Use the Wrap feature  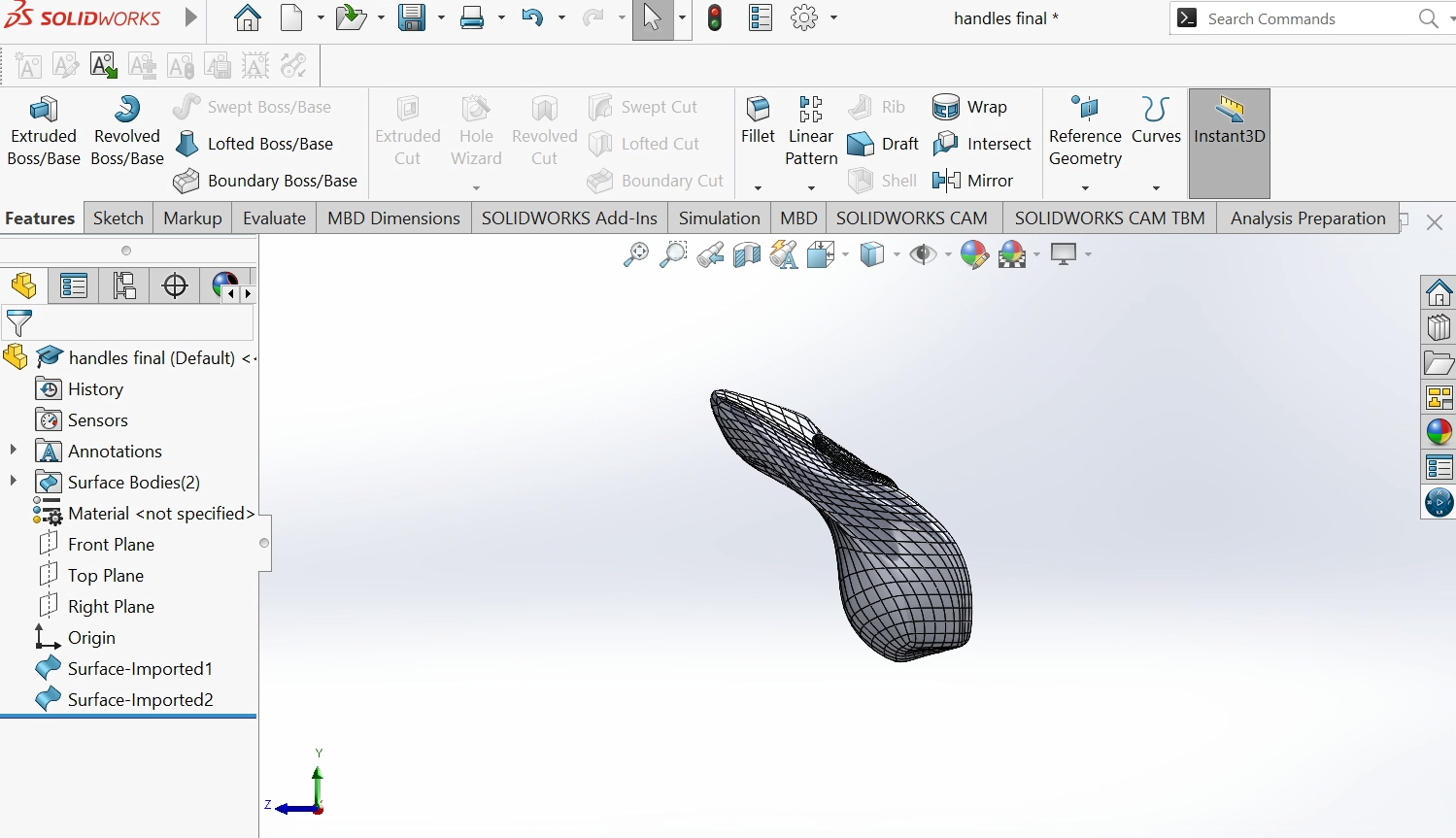[x=969, y=107]
